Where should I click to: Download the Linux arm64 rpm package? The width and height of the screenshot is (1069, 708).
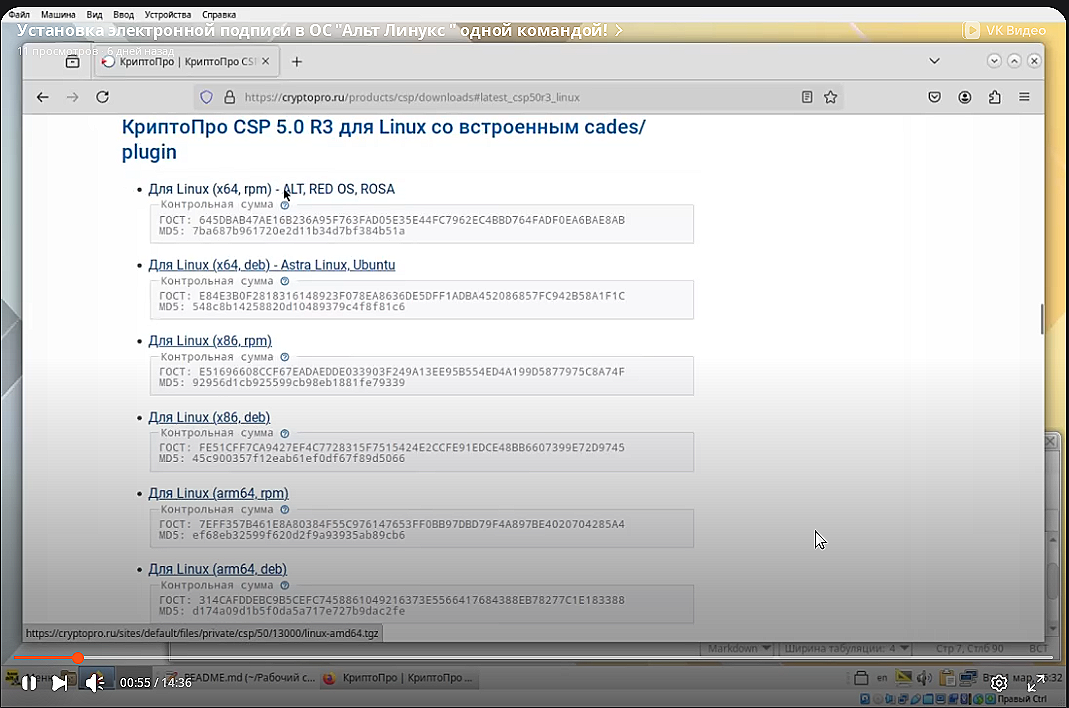click(218, 492)
